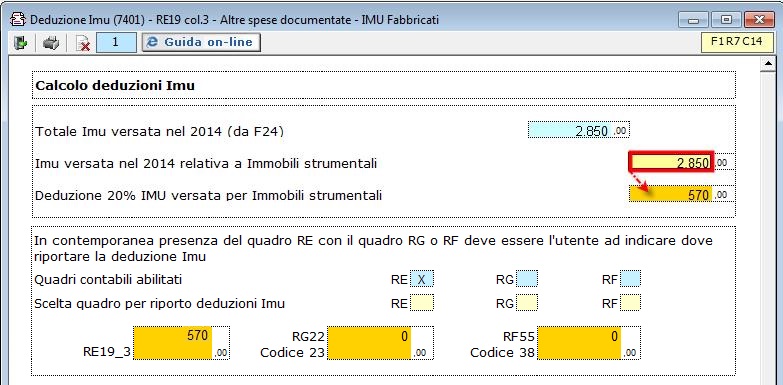Viewport: 783px width, 385px height.
Task: Open the Guida on-line help button
Action: (201, 42)
